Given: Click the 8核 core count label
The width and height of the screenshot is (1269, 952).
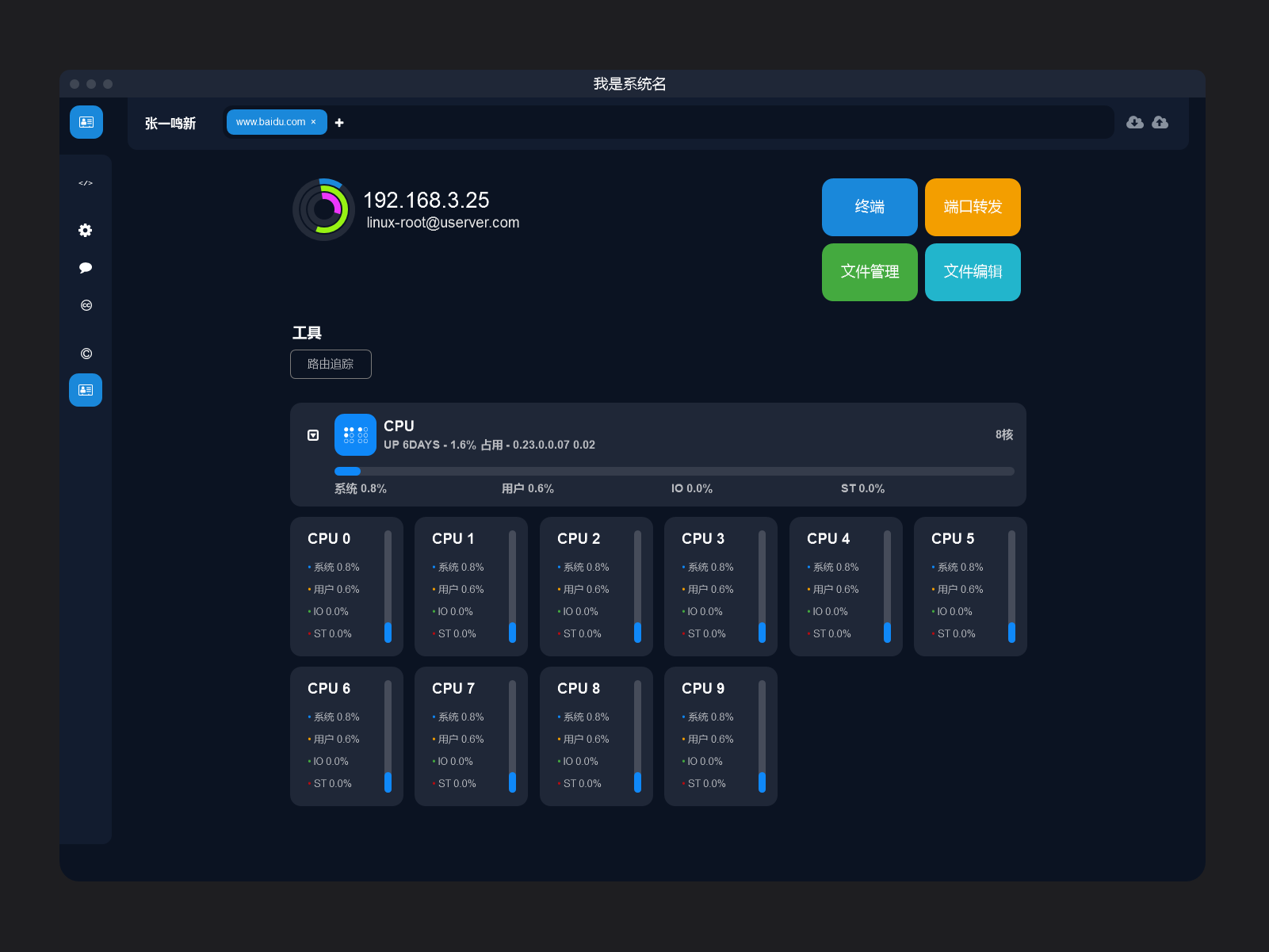Looking at the screenshot, I should click(x=1004, y=434).
